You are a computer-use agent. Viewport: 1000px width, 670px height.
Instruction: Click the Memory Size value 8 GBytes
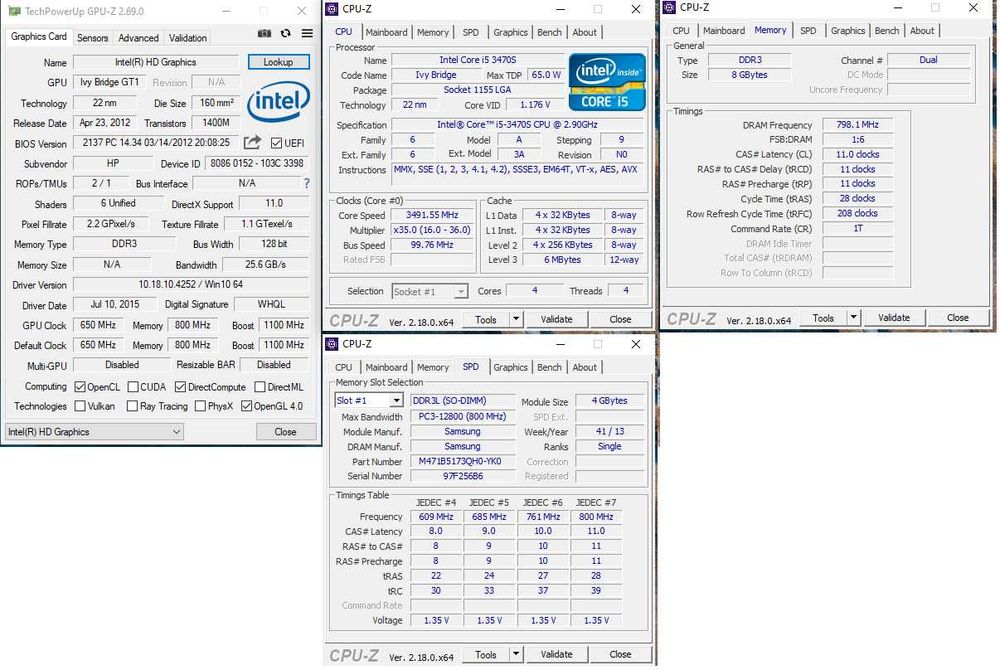(x=749, y=75)
